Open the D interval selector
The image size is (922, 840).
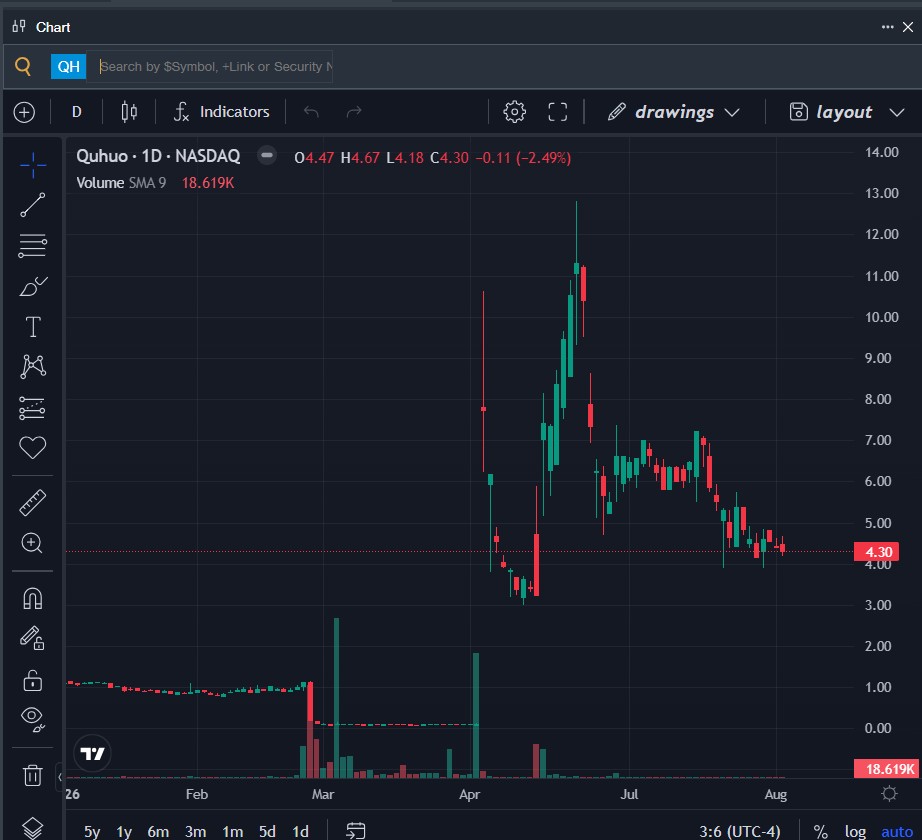click(76, 112)
